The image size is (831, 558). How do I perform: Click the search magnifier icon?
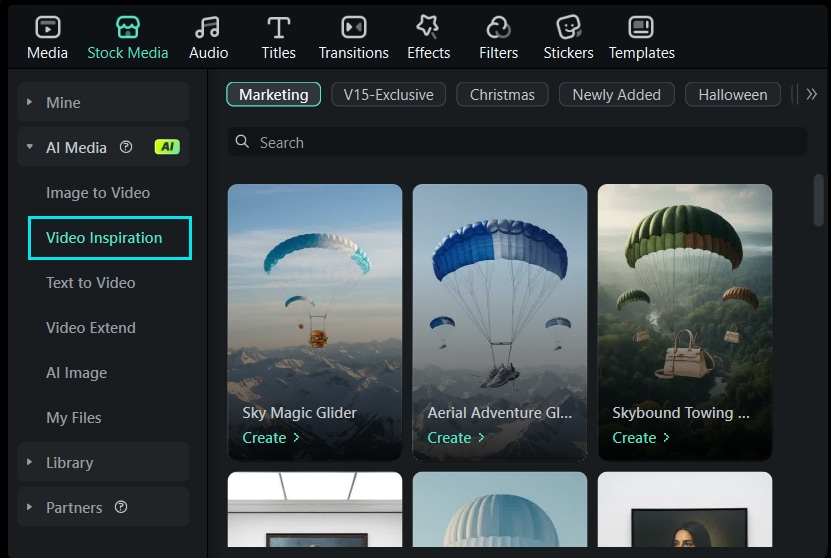pos(242,141)
